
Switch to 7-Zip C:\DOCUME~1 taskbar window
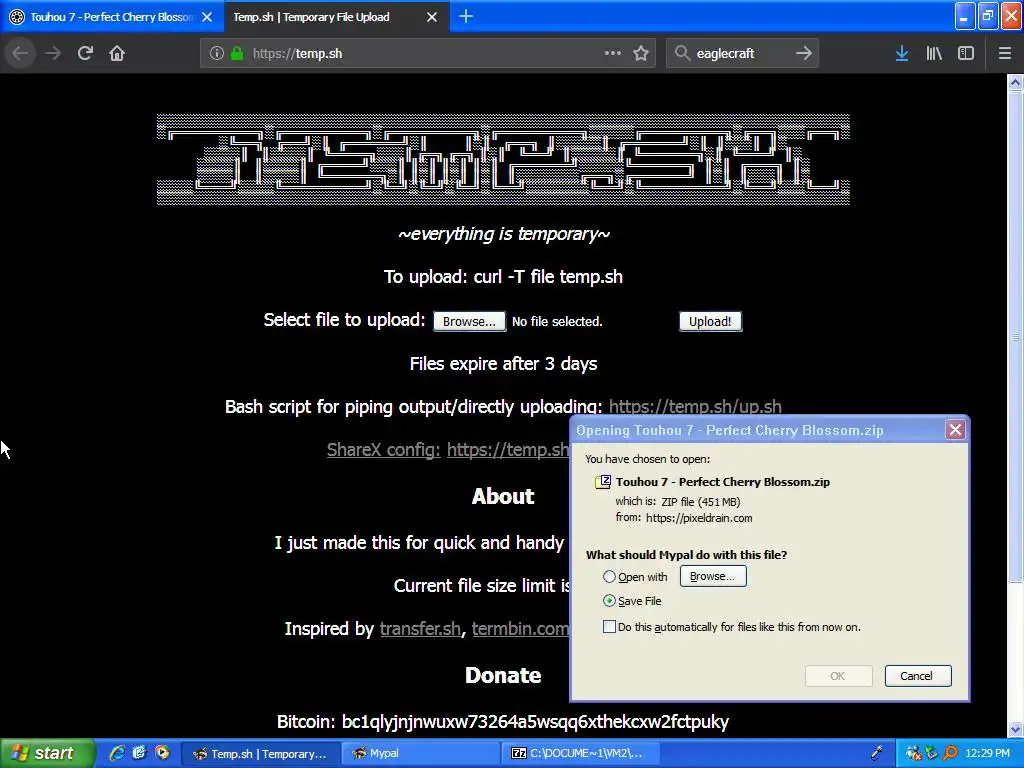pyautogui.click(x=581, y=754)
